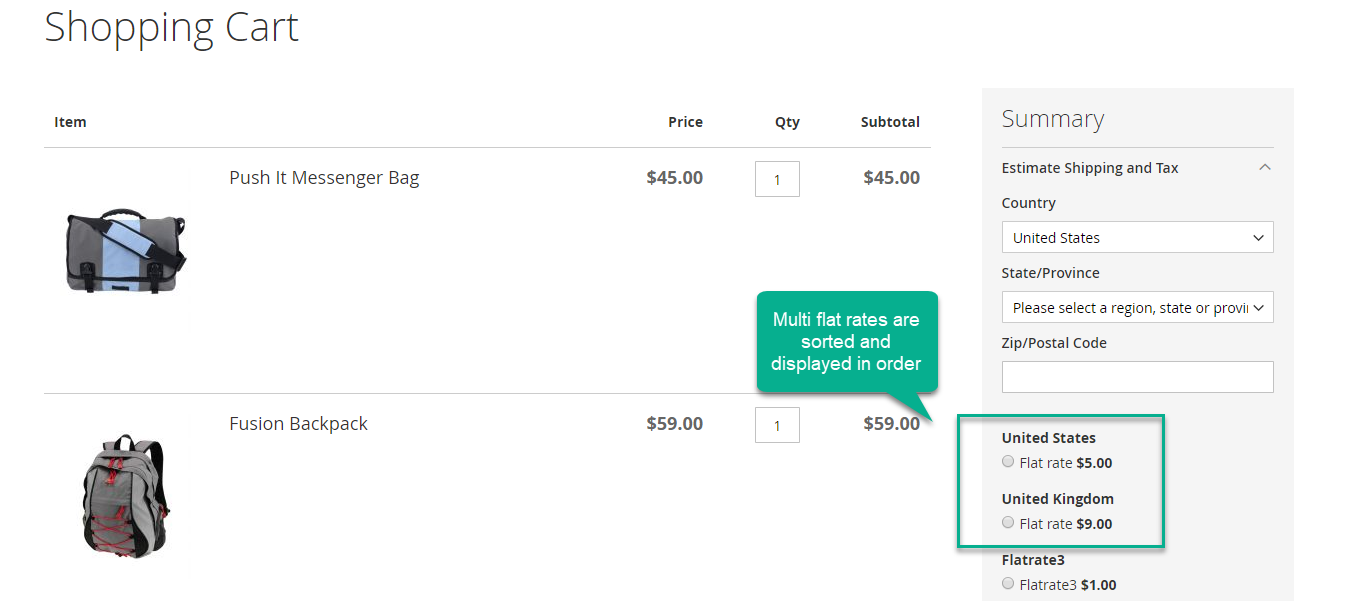Open the Push It Messenger Bag product link
The height and width of the screenshot is (601, 1345).
pos(324,178)
